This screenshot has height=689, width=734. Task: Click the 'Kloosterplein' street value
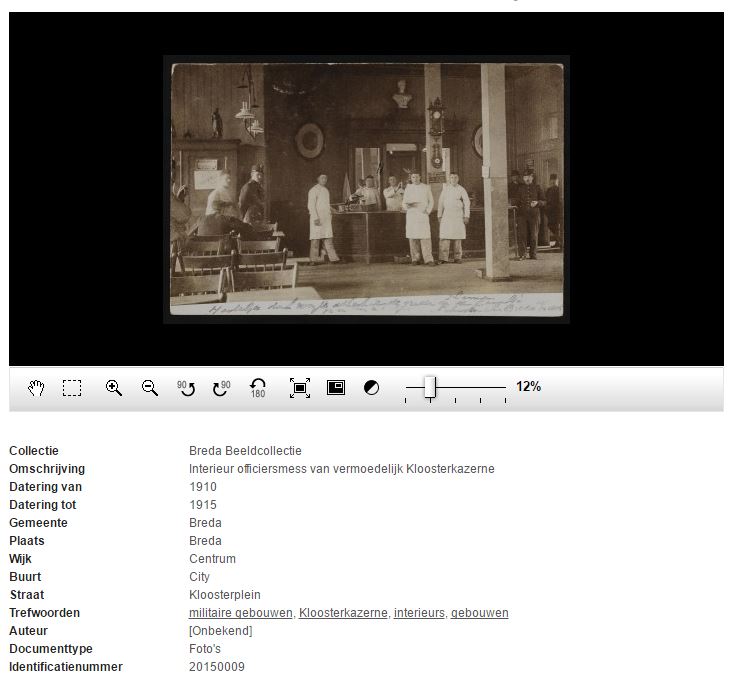223,595
